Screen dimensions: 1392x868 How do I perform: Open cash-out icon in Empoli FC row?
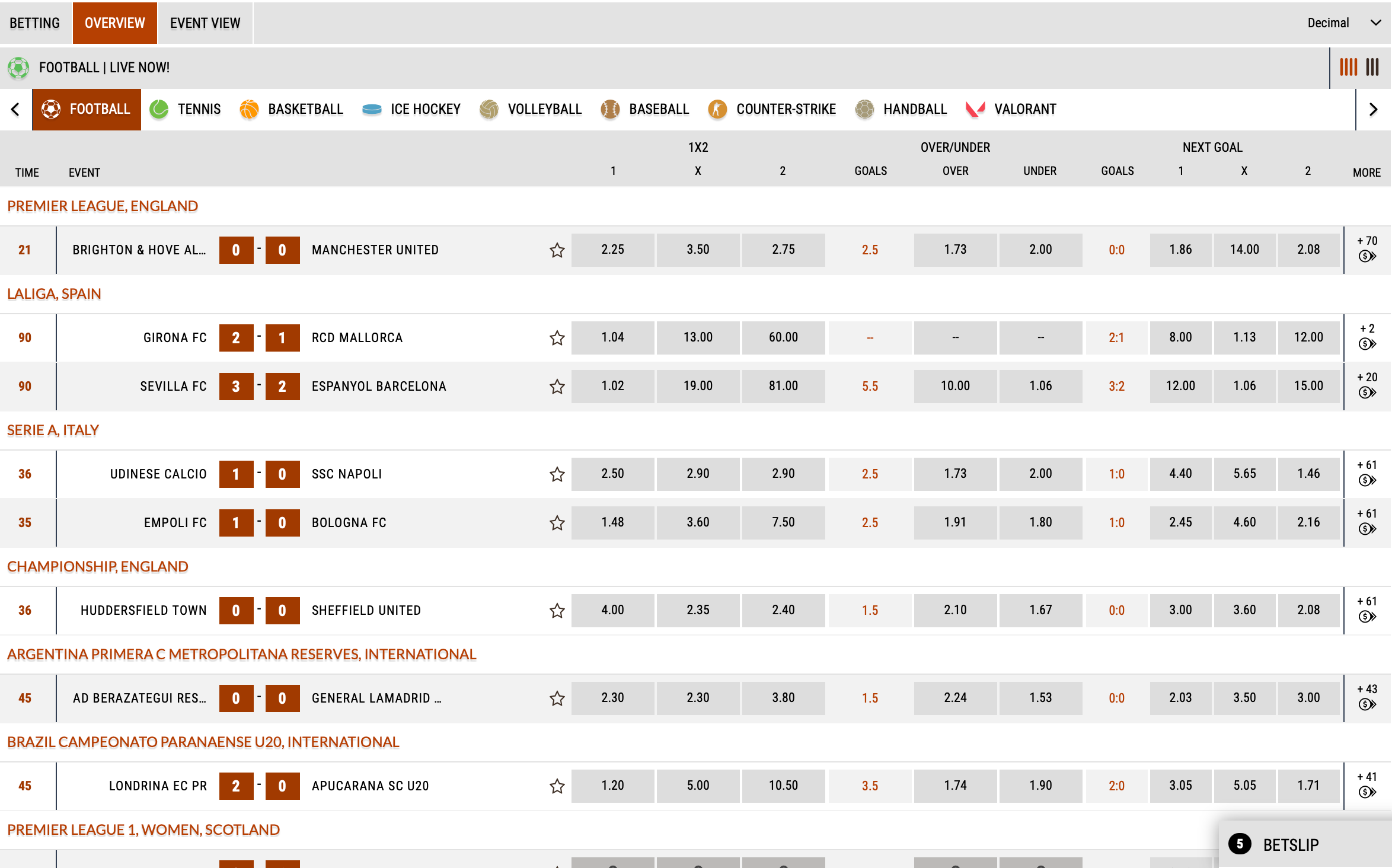[x=1367, y=529]
